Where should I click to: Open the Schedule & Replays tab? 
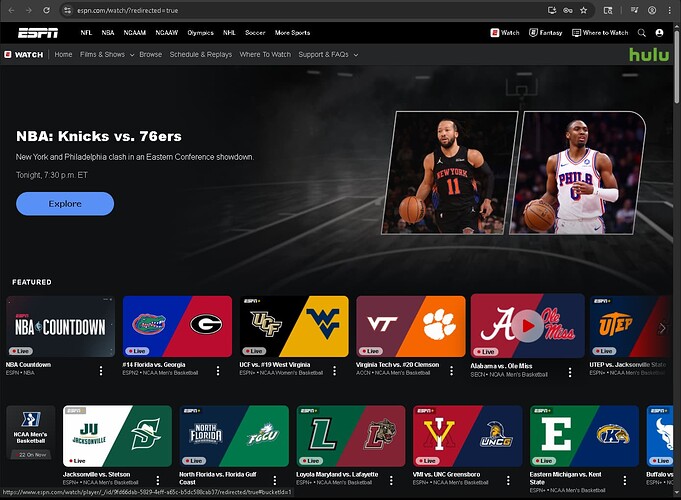[x=199, y=55]
